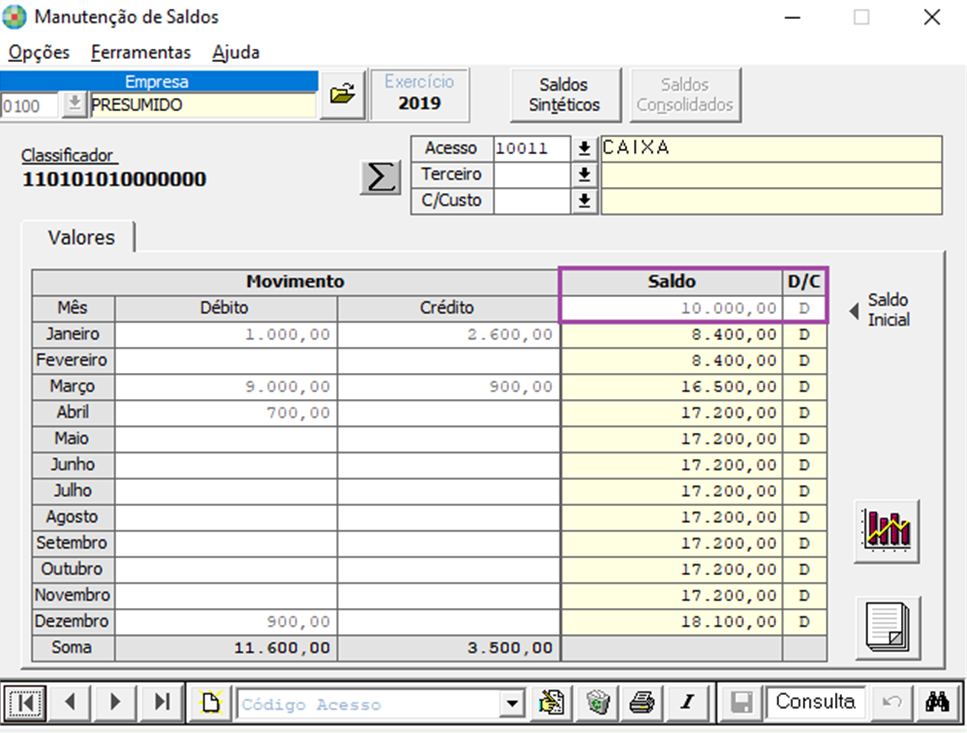The image size is (967, 733).
Task: Open the Opções menu
Action: pos(38,51)
